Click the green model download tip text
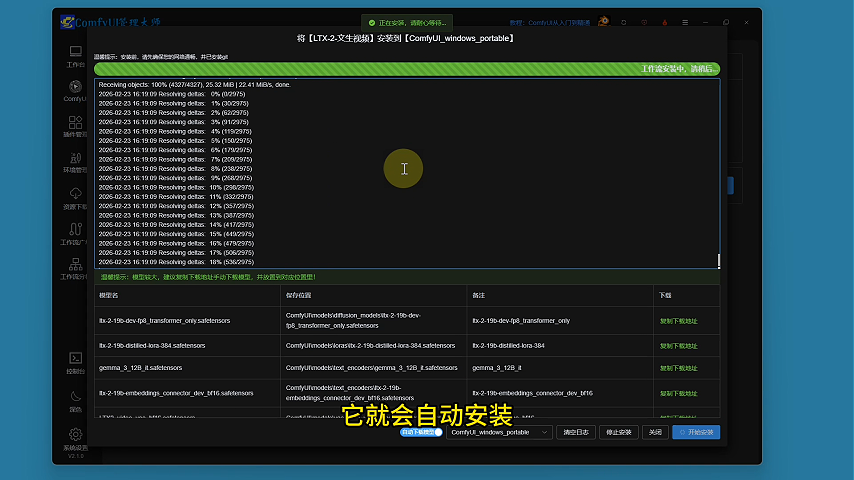854x480 pixels. click(208, 277)
